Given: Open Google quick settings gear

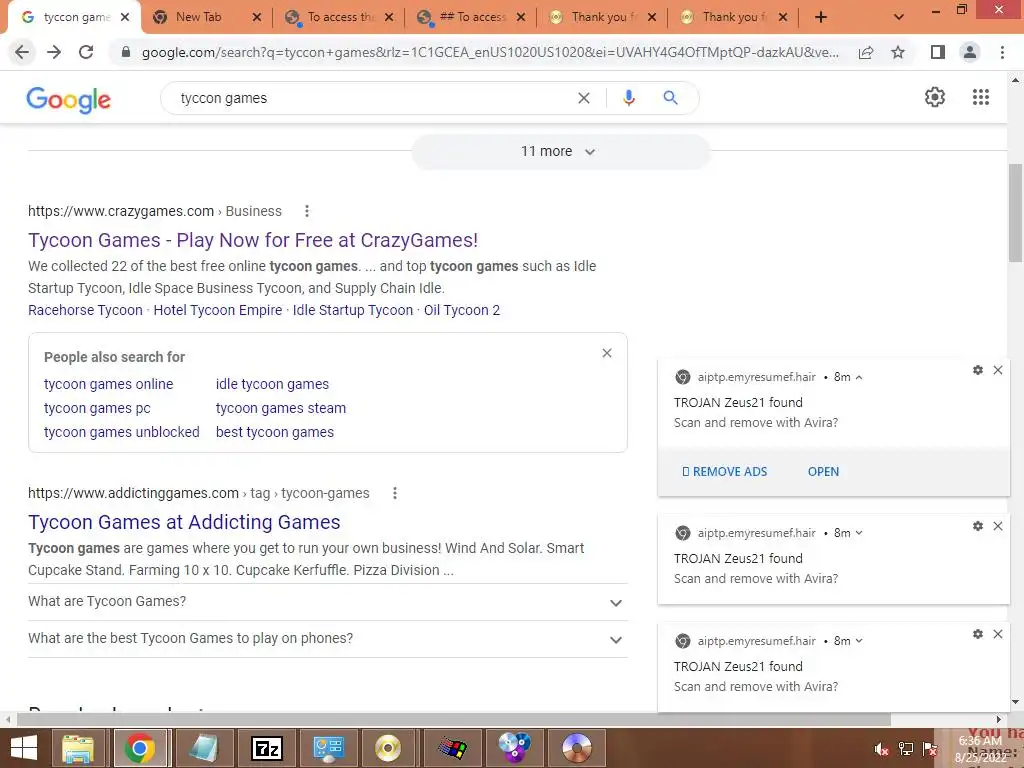Looking at the screenshot, I should [x=935, y=97].
